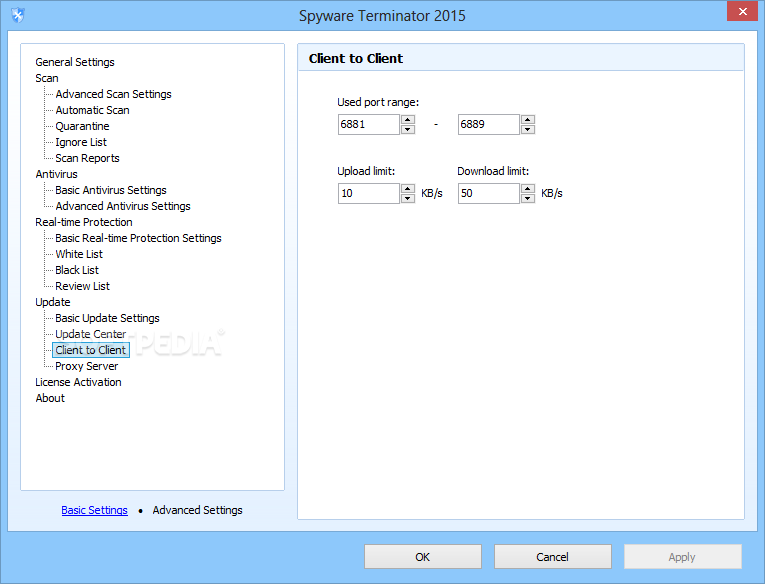Click the Advanced Settings label

(x=198, y=510)
